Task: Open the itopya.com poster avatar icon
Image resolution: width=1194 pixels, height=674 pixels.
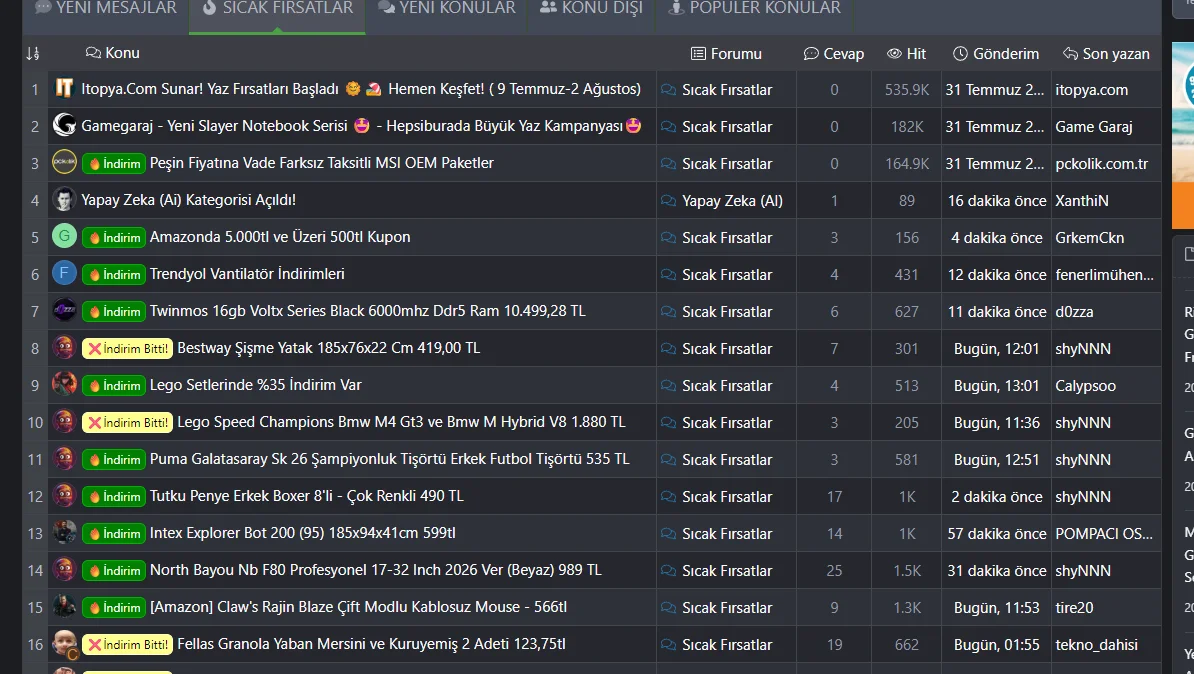Action: pyautogui.click(x=64, y=89)
